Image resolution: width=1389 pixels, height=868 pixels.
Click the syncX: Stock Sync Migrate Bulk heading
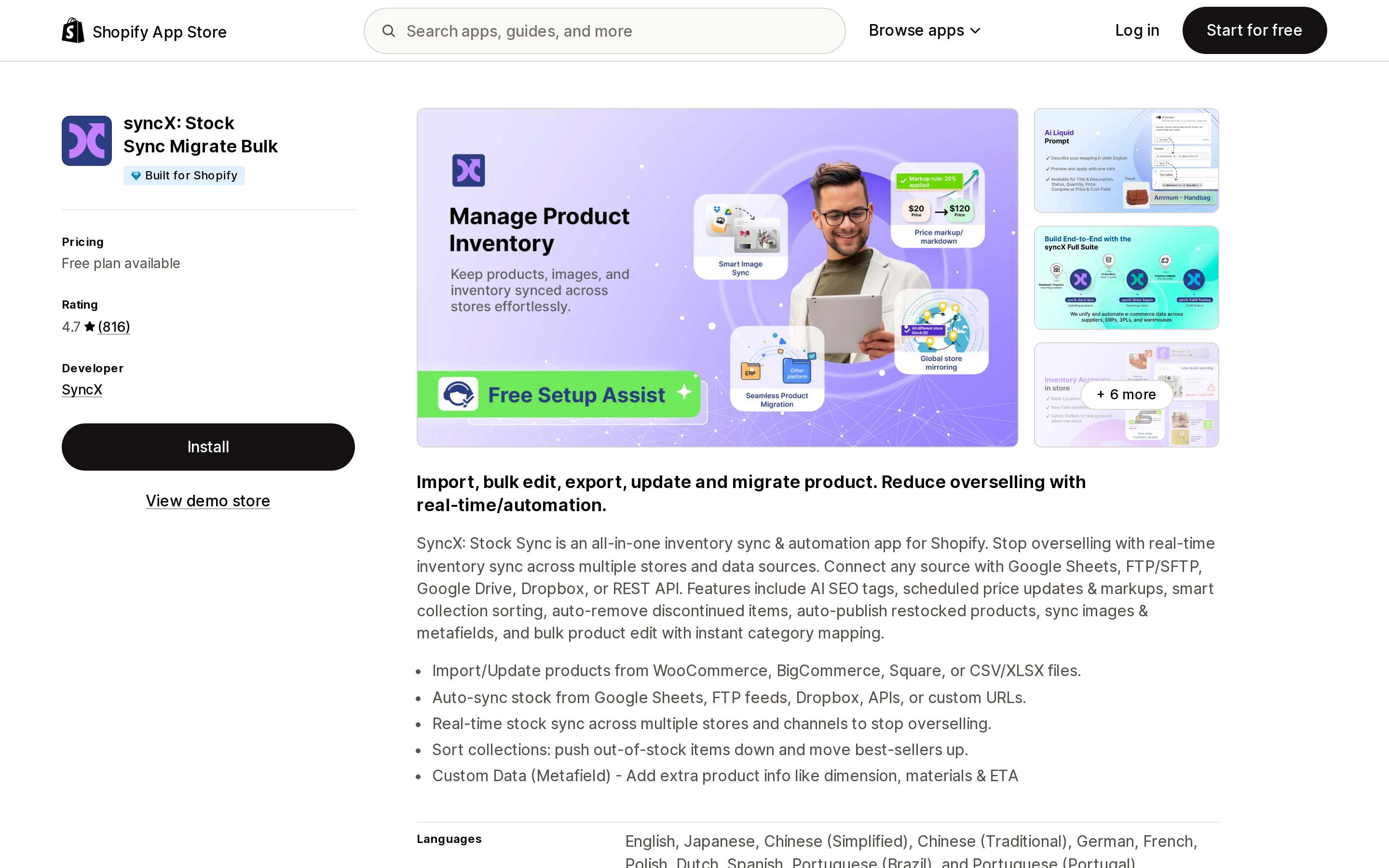point(200,135)
